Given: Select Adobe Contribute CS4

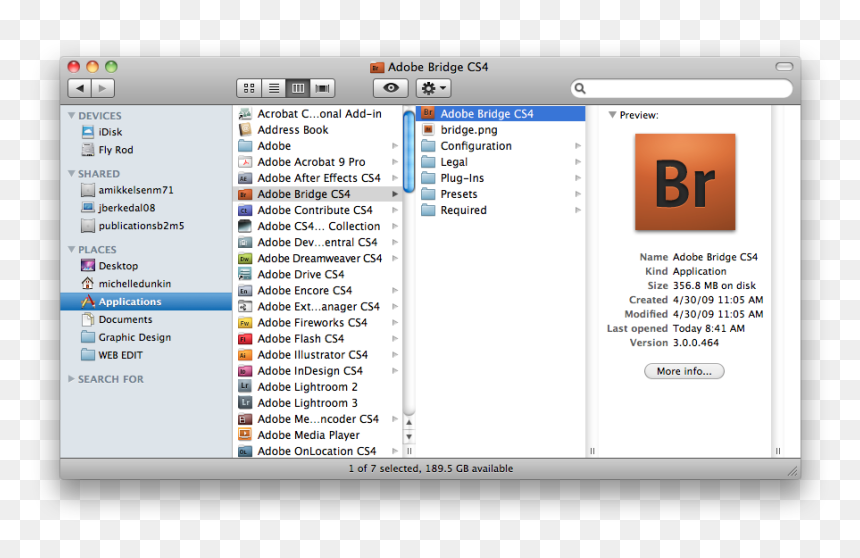Looking at the screenshot, I should coord(318,210).
